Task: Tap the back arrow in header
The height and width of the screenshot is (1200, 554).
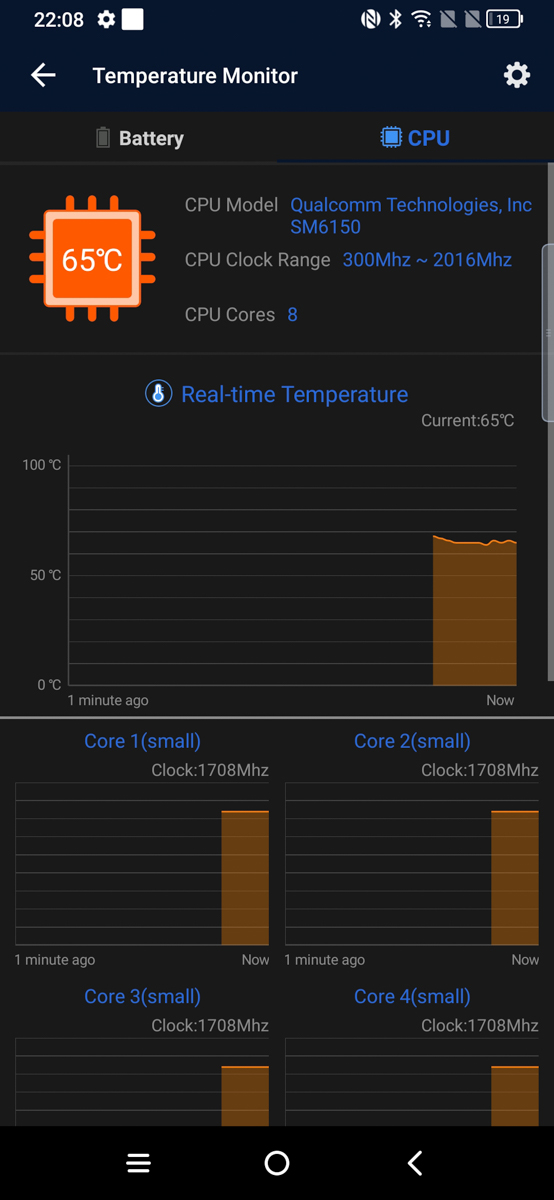Action: (43, 76)
